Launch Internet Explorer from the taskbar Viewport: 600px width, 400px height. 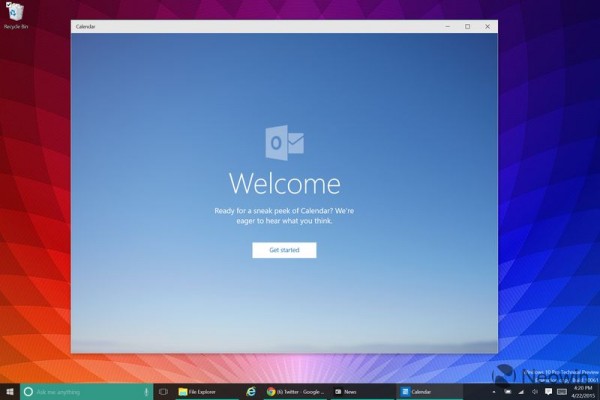click(x=251, y=392)
